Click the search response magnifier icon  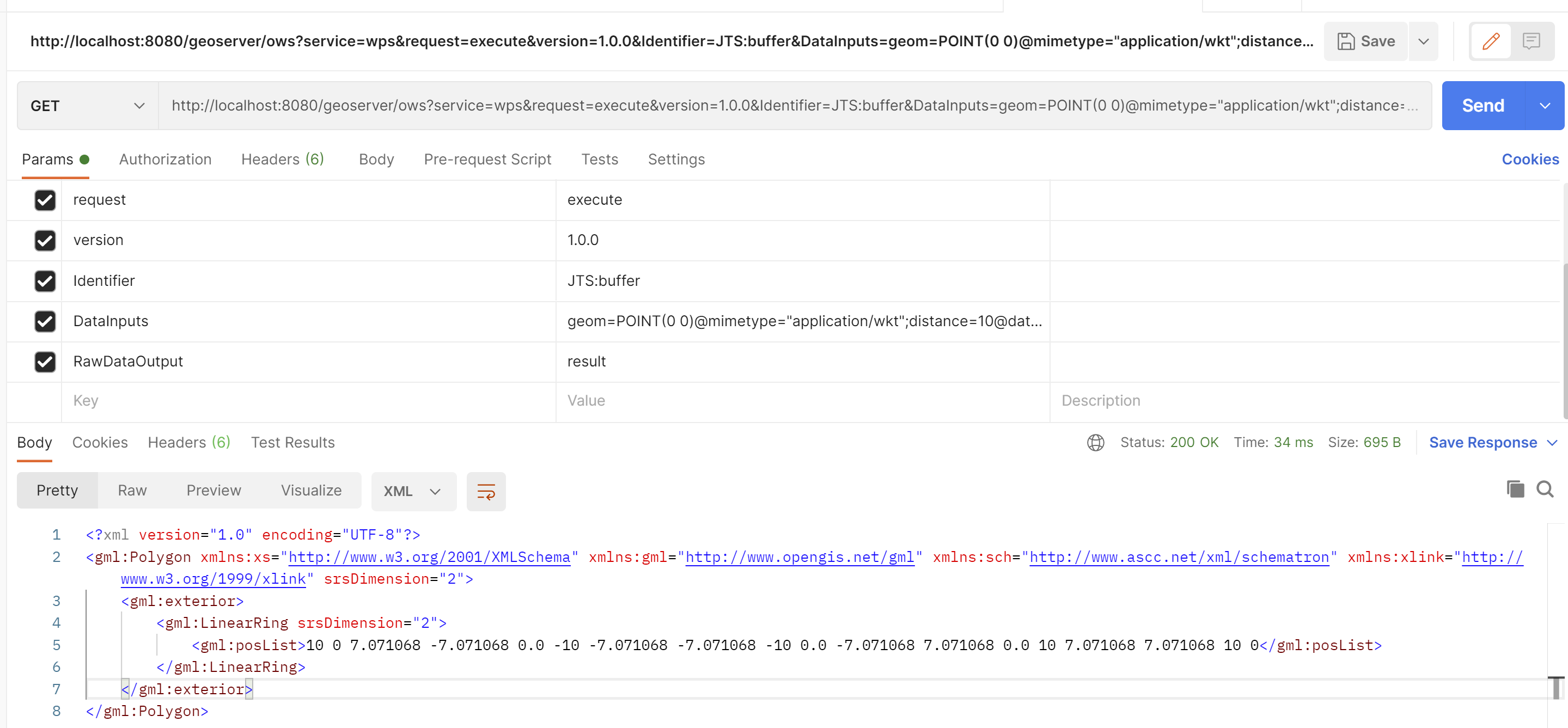coord(1545,489)
